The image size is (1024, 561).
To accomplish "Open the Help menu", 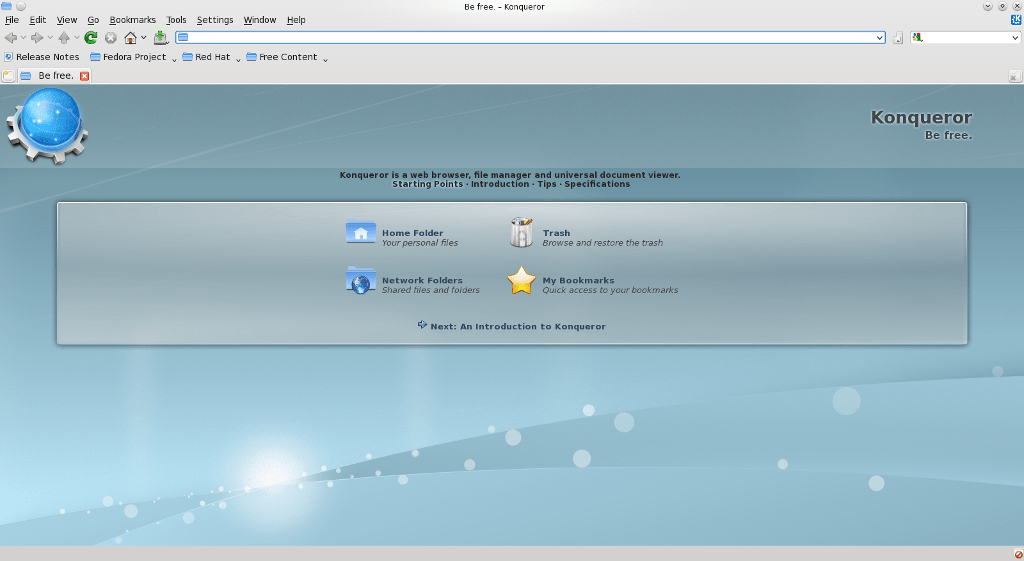I will tap(296, 20).
